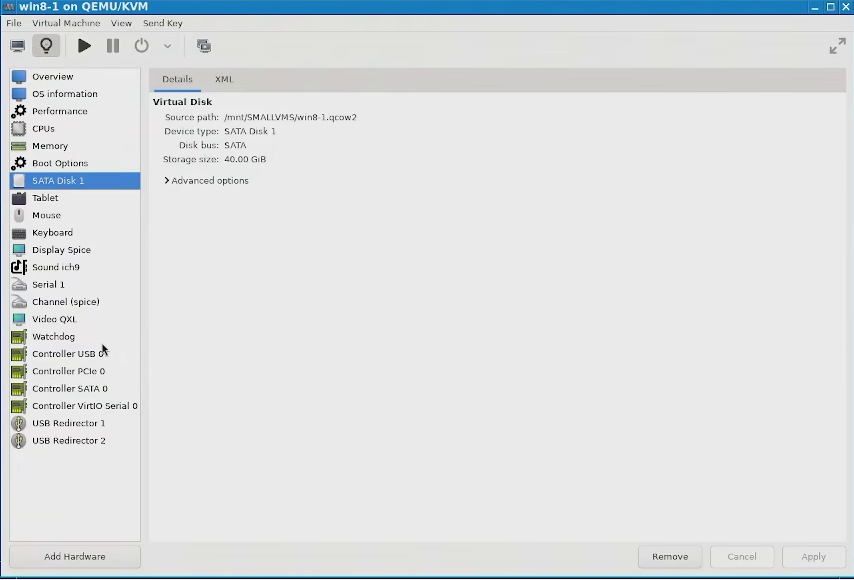Pause the virtual machine
This screenshot has height=580, width=854.
pos(113,46)
